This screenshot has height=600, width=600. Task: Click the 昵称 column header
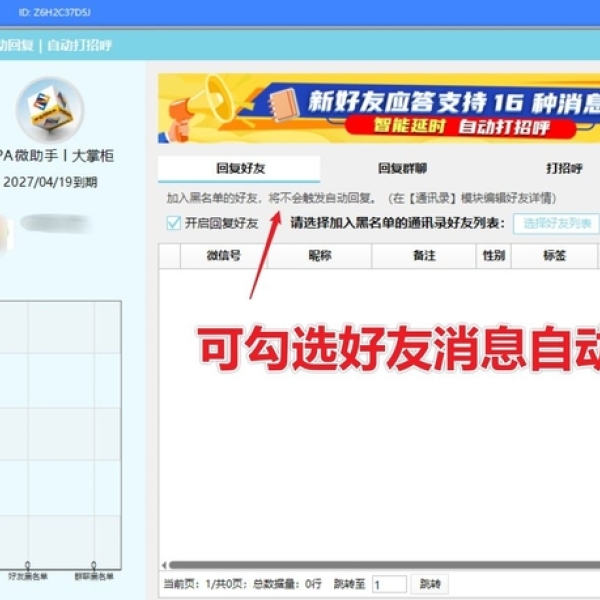click(320, 256)
